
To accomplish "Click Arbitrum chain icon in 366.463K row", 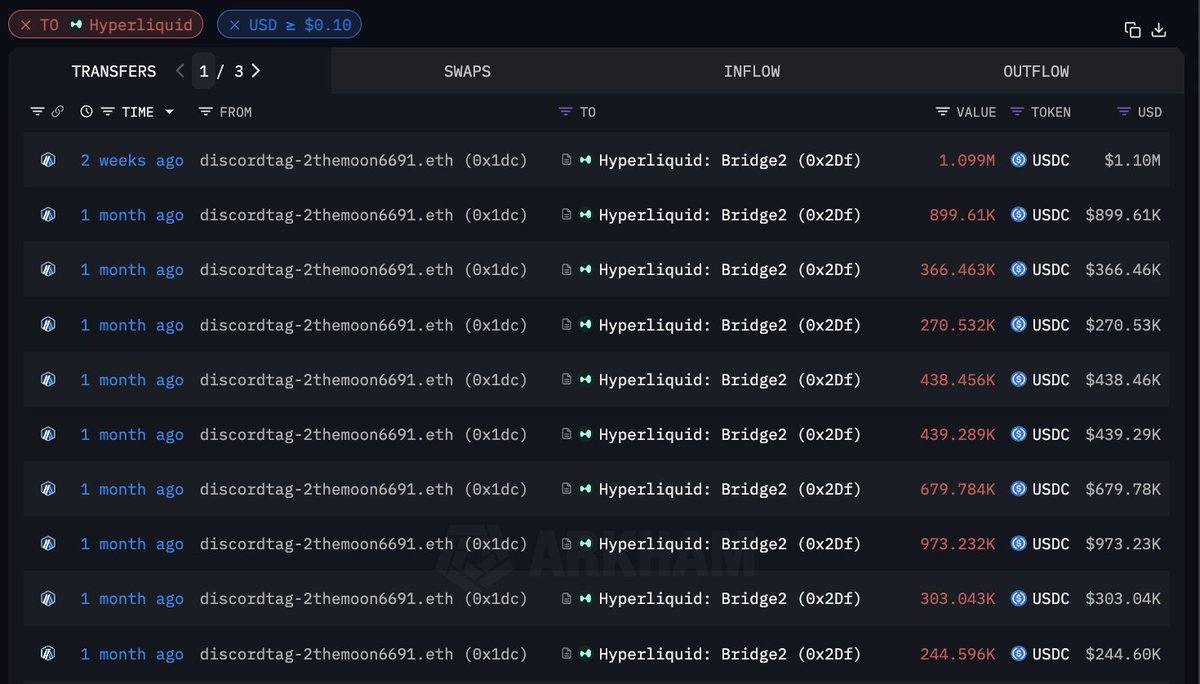I will [x=47, y=269].
